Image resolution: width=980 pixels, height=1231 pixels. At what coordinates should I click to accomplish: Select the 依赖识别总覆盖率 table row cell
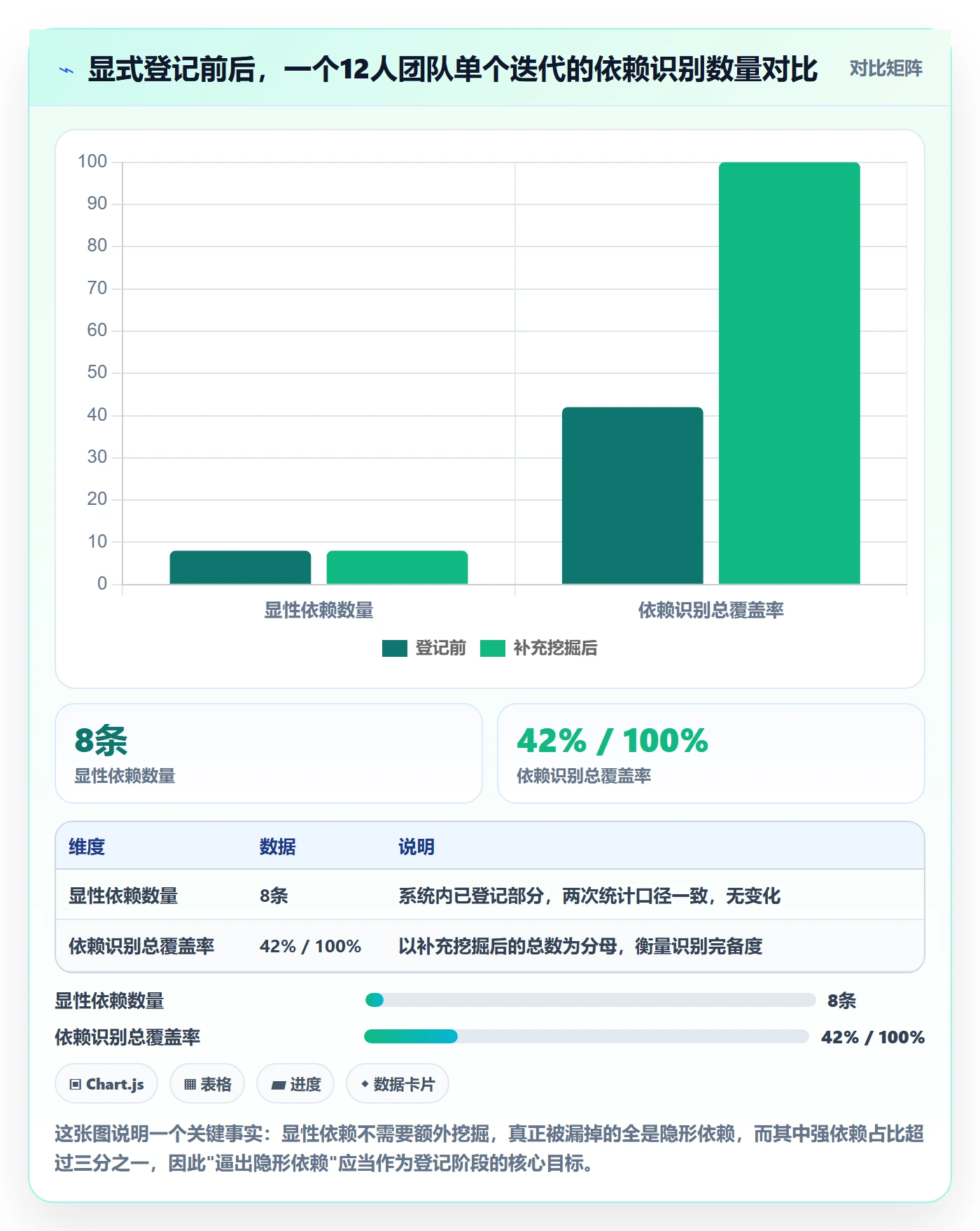coord(141,946)
